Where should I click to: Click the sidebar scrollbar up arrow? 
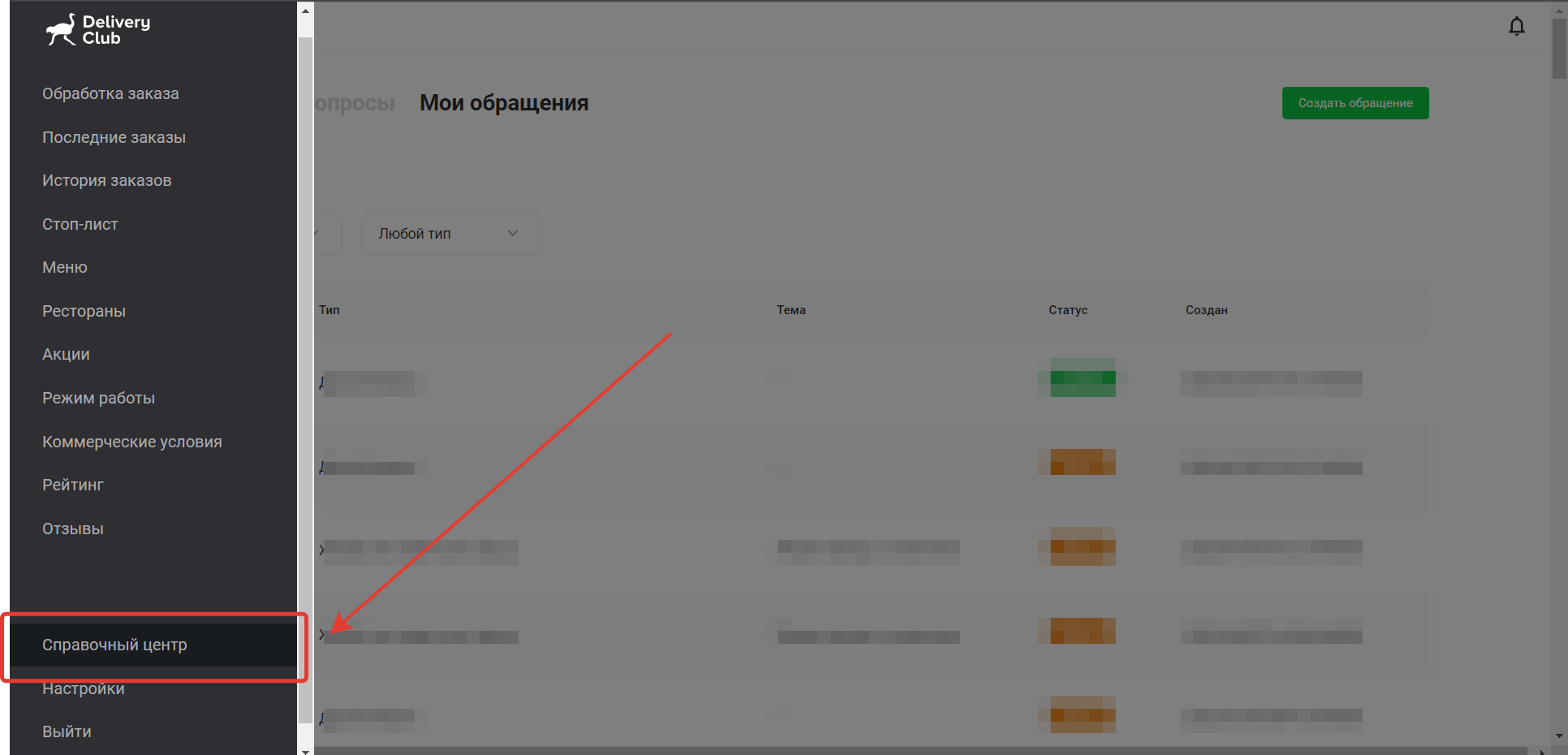(305, 11)
